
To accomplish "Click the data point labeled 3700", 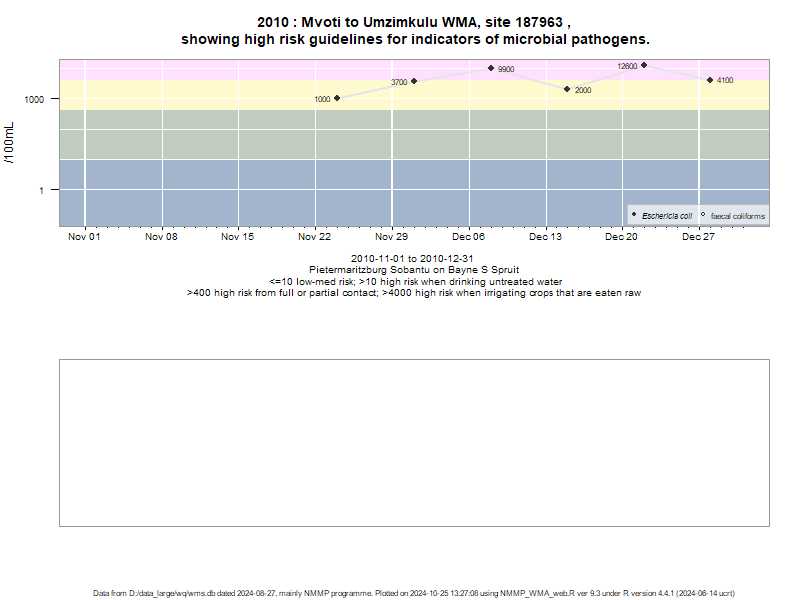I will (x=414, y=81).
